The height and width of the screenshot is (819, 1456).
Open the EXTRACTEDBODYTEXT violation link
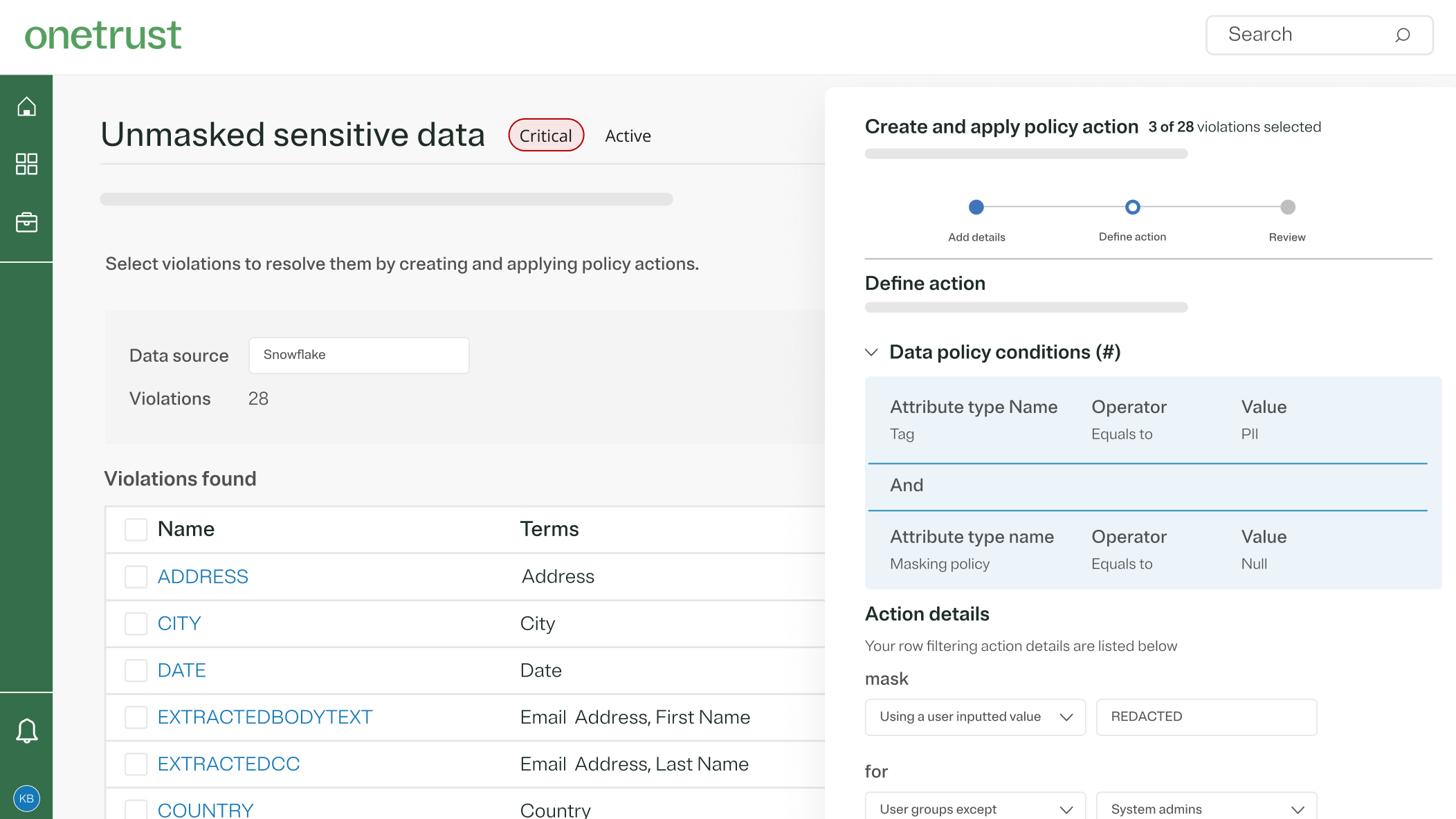click(x=265, y=717)
